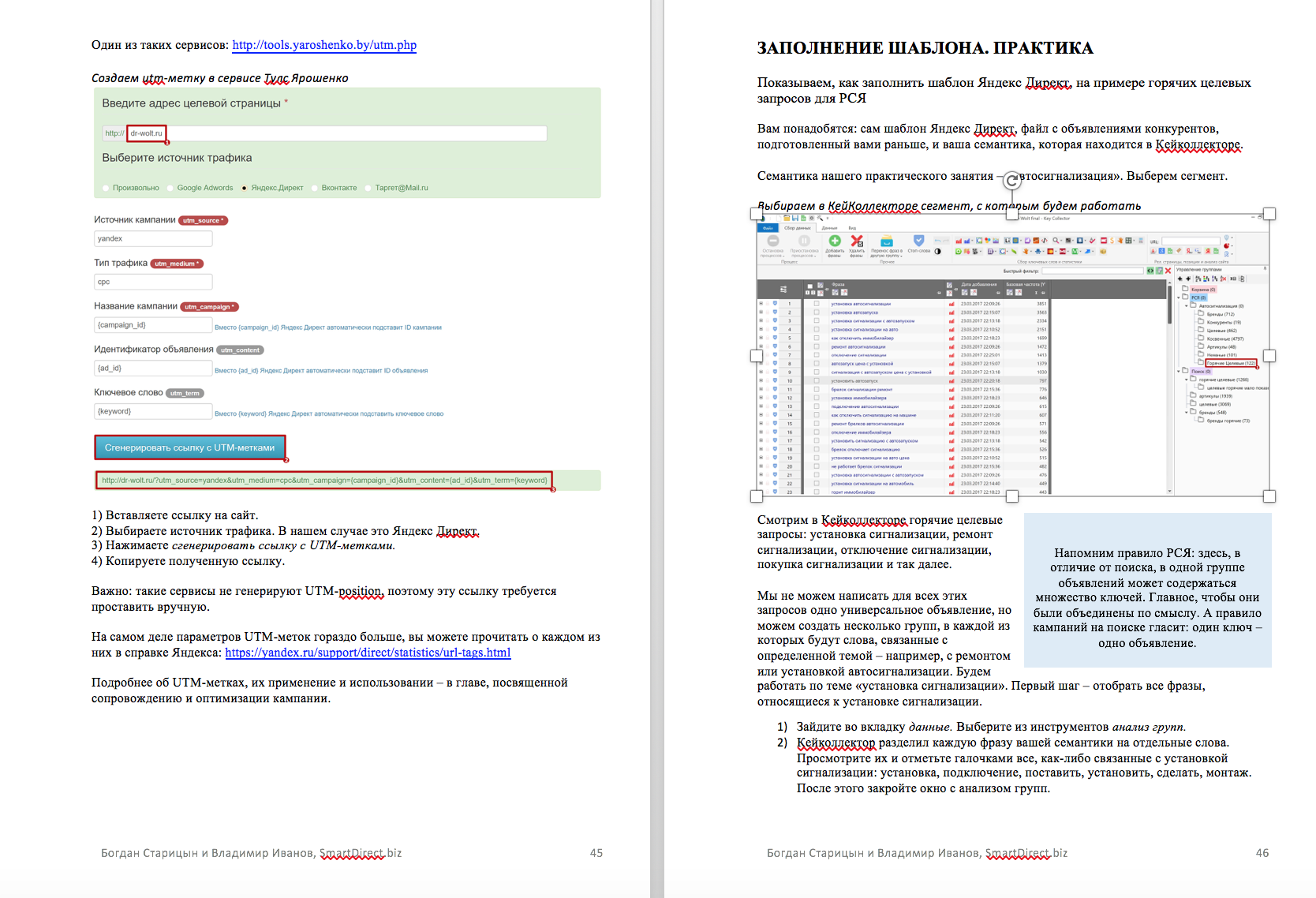1316x898 pixels.
Task: Switch to the Данные tab in Key Collector
Action: pyautogui.click(x=829, y=228)
